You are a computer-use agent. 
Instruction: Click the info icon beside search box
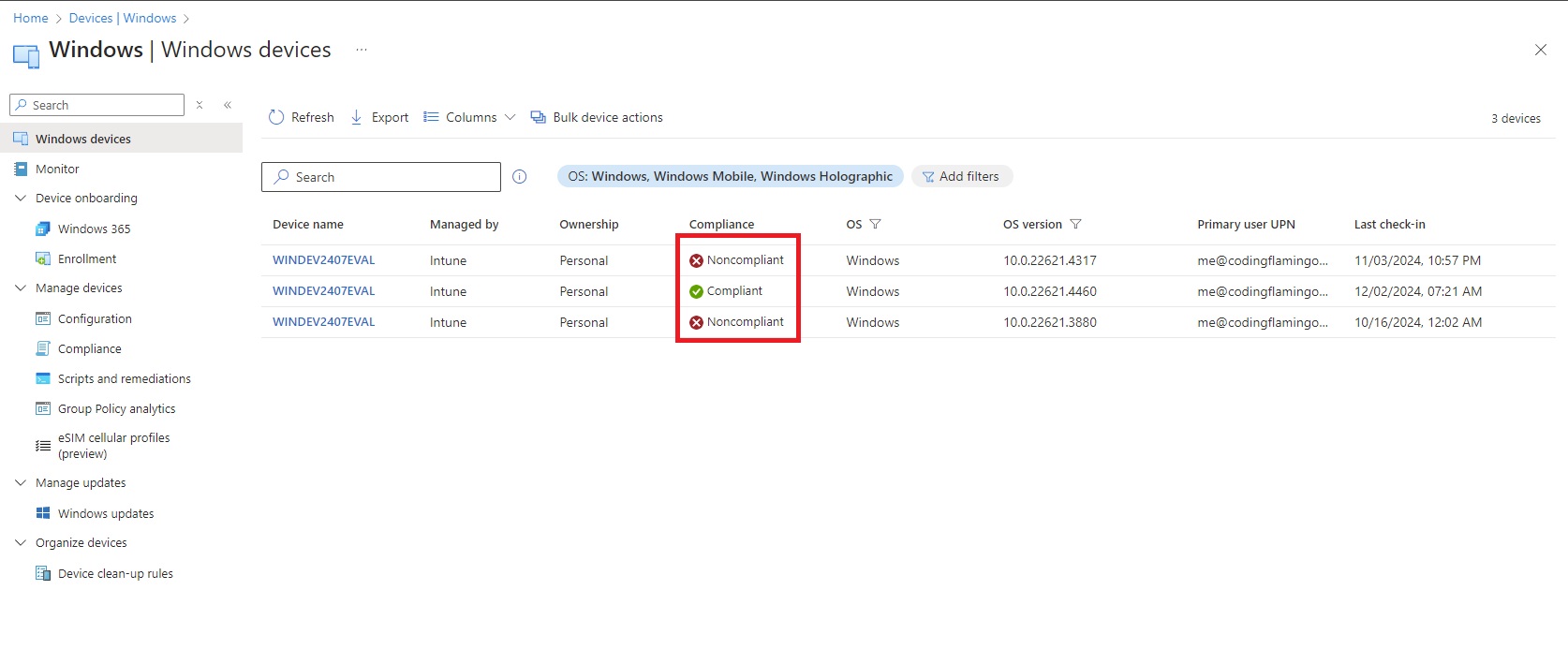click(x=520, y=177)
